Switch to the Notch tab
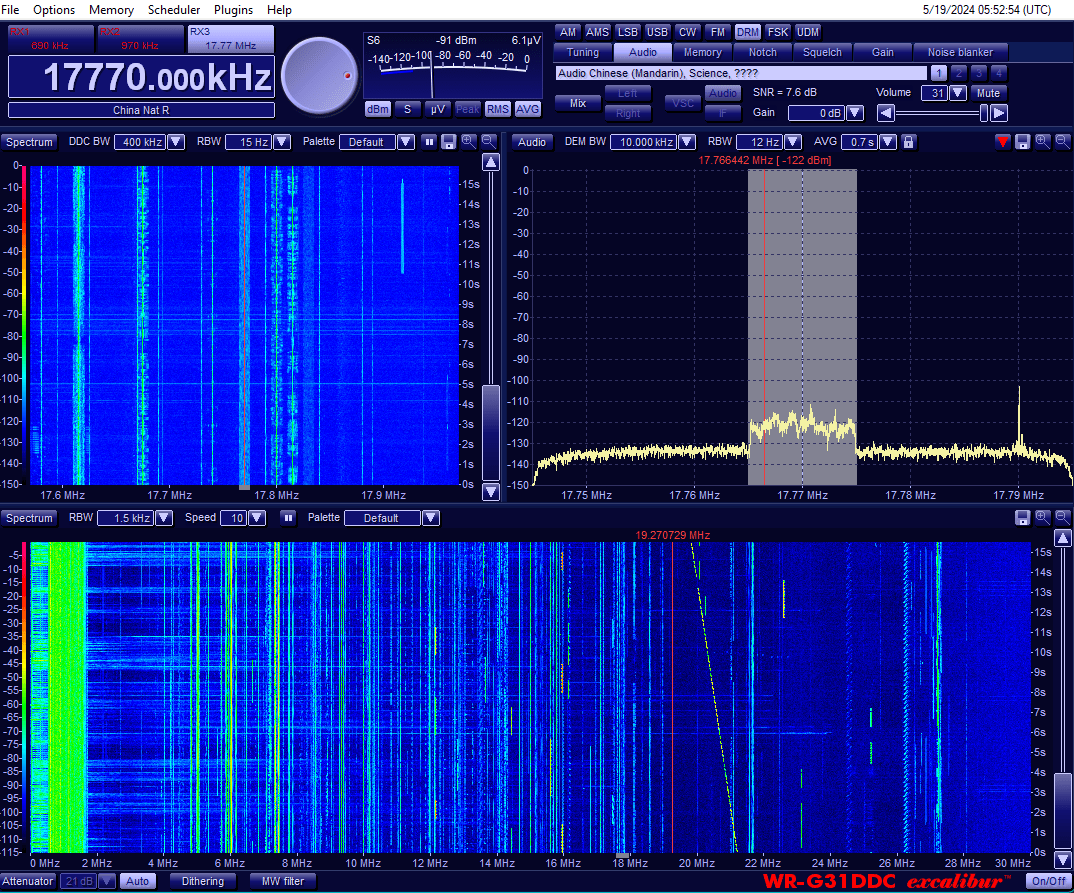The height and width of the screenshot is (893, 1074). 762,52
